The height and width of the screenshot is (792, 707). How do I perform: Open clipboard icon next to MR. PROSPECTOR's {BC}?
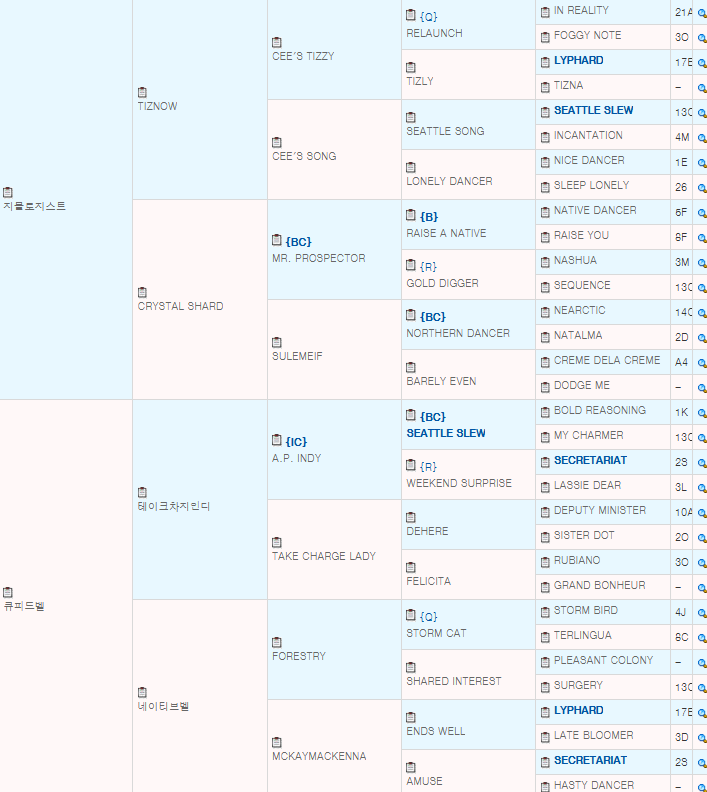tap(277, 239)
